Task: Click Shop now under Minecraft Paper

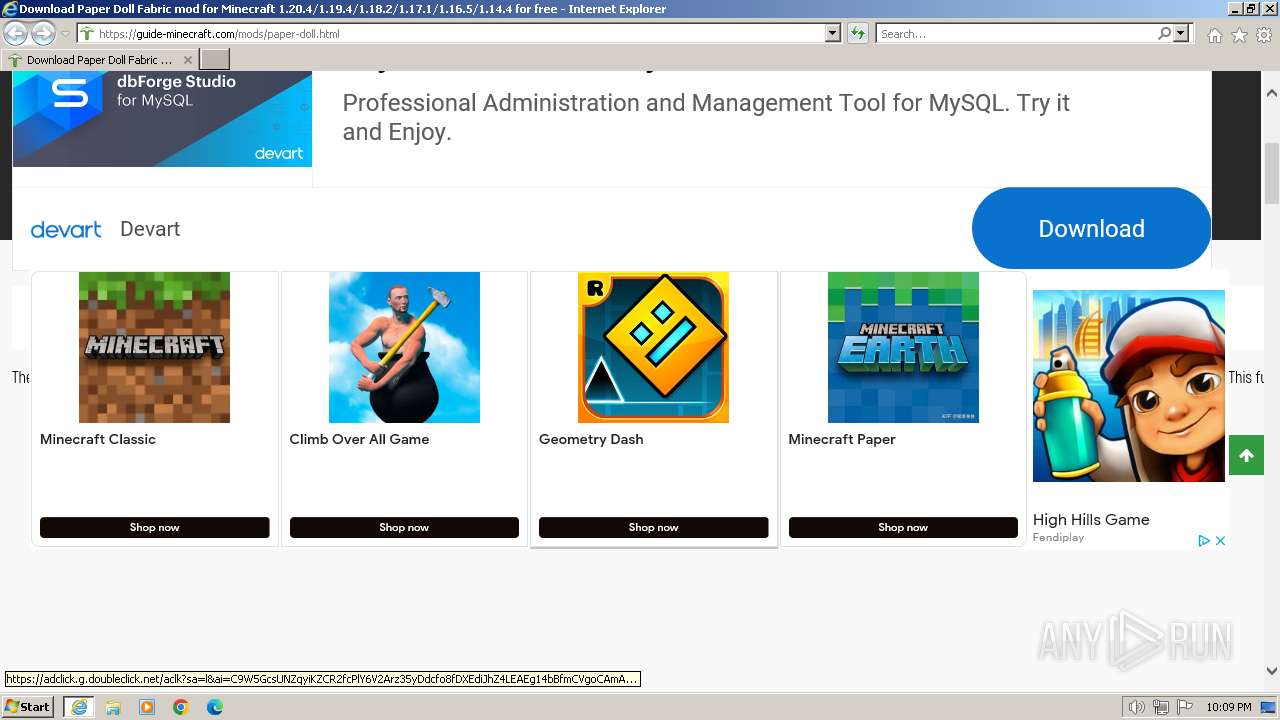Action: coord(903,527)
